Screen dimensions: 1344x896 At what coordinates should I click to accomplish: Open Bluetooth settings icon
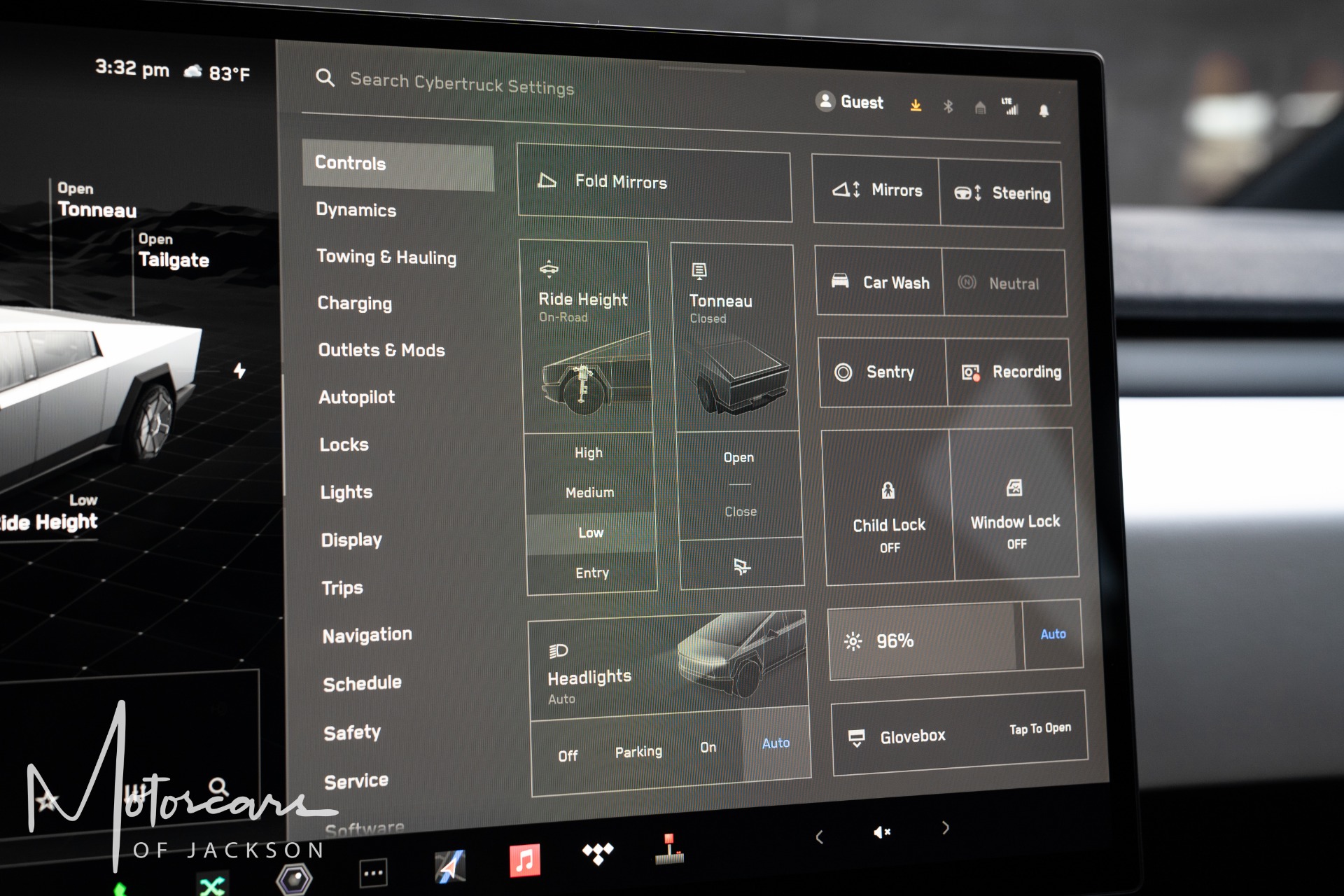[x=948, y=106]
